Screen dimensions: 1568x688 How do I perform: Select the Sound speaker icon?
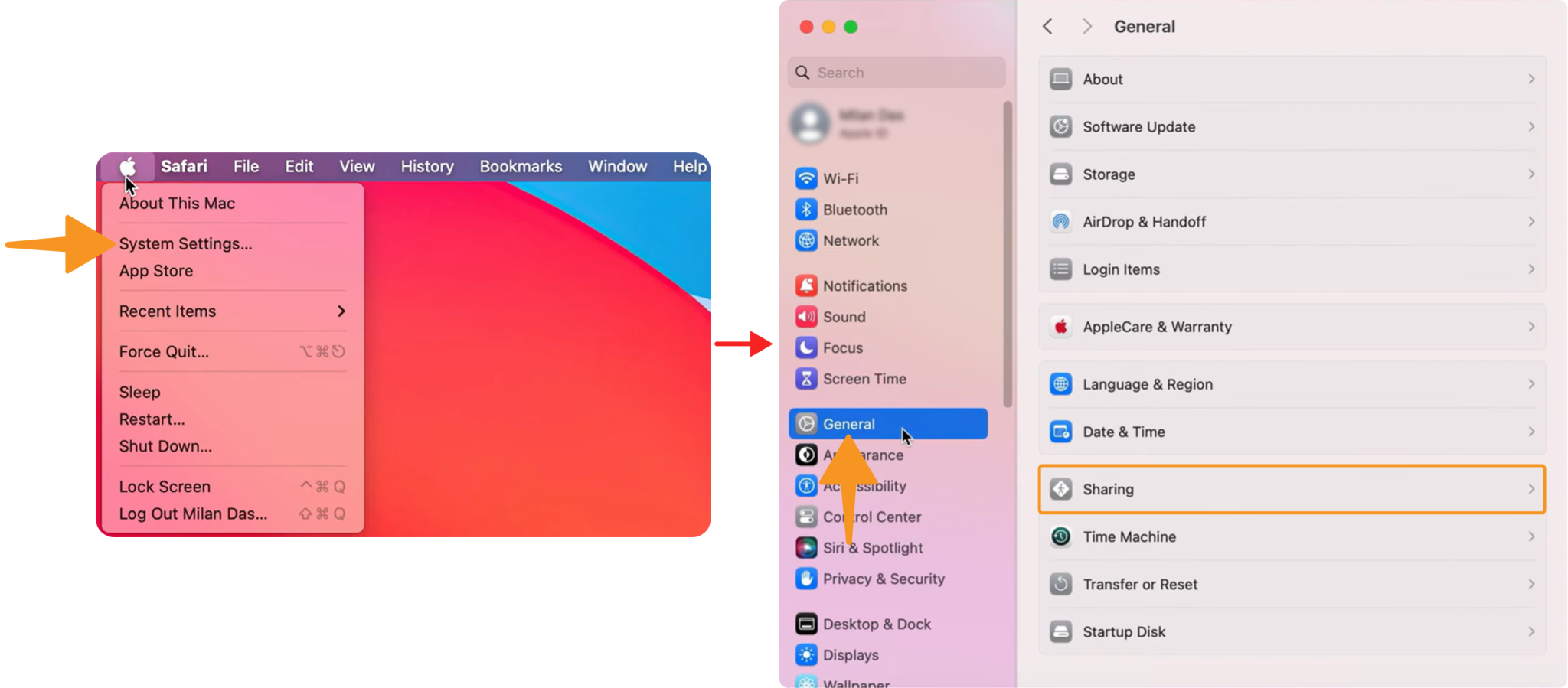806,317
